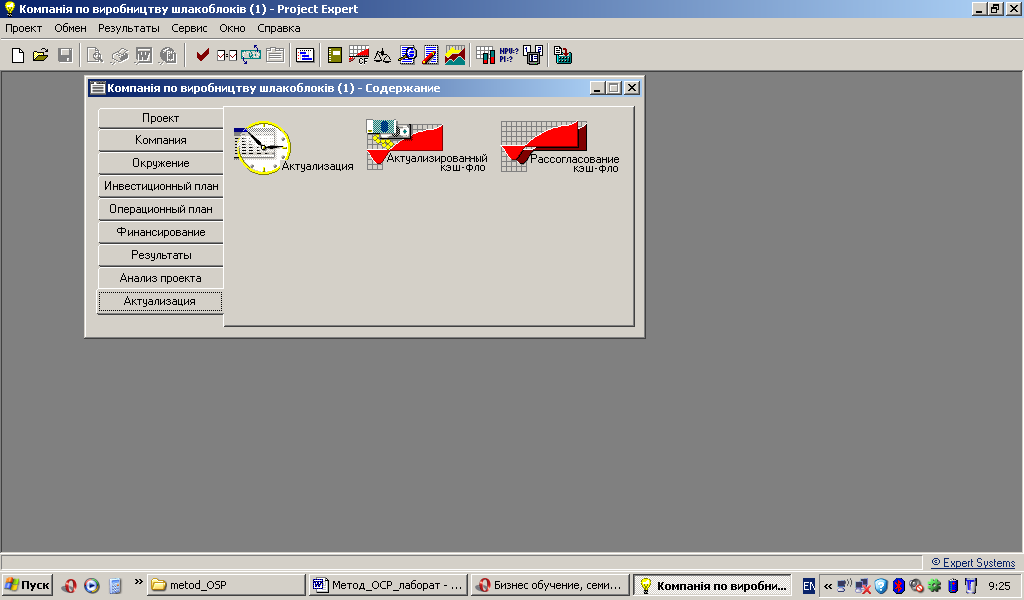Switch to the Результаты section tab
This screenshot has height=600, width=1024.
[x=161, y=255]
